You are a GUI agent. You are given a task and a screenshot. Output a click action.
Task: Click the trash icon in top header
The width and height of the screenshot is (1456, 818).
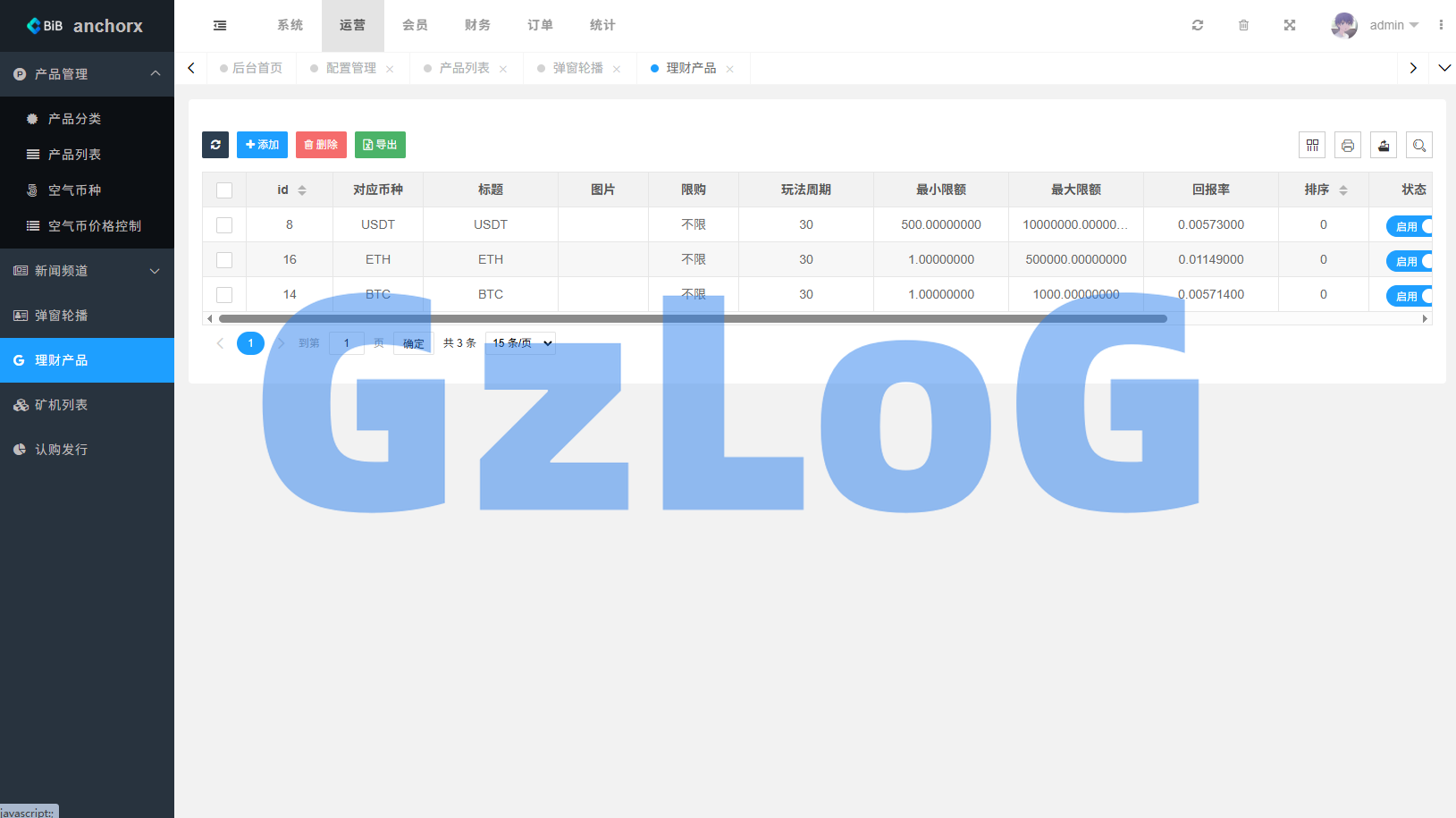pos(1243,25)
